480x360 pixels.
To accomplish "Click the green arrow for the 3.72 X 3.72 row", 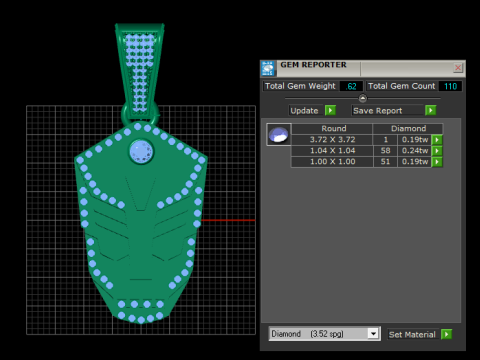I will (x=437, y=140).
